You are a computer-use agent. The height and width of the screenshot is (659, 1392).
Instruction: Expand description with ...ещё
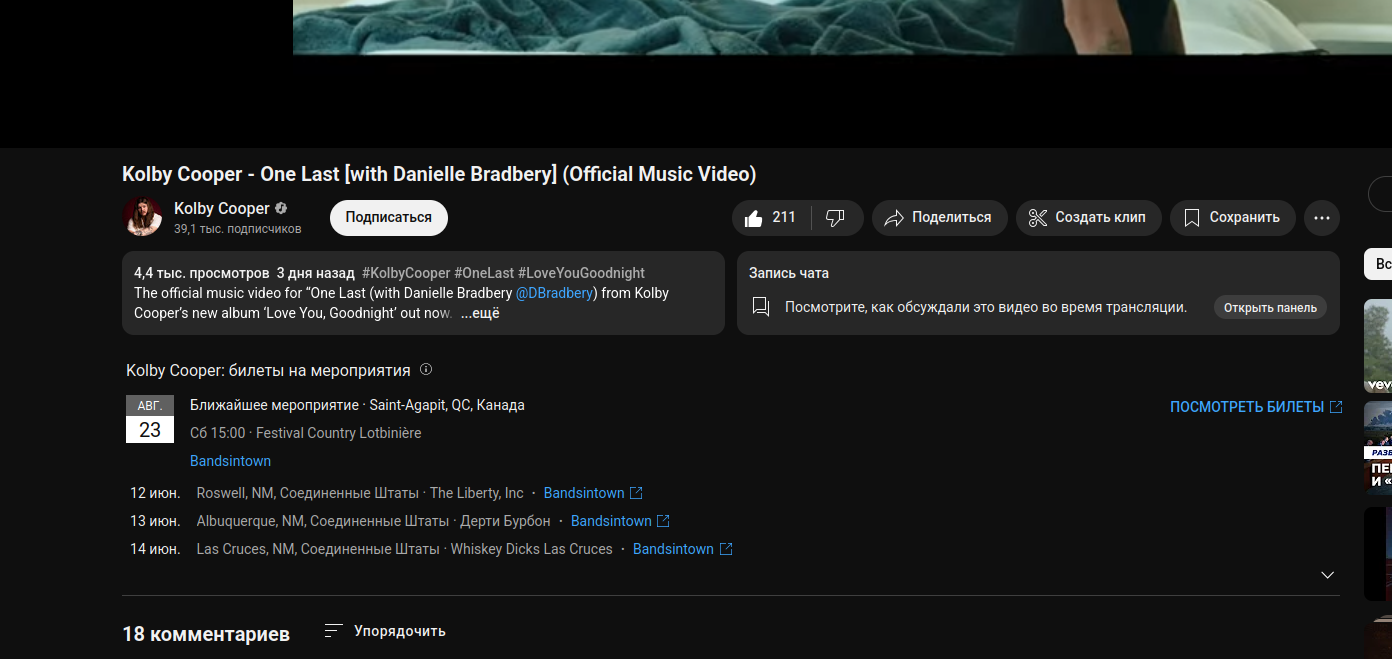point(480,313)
